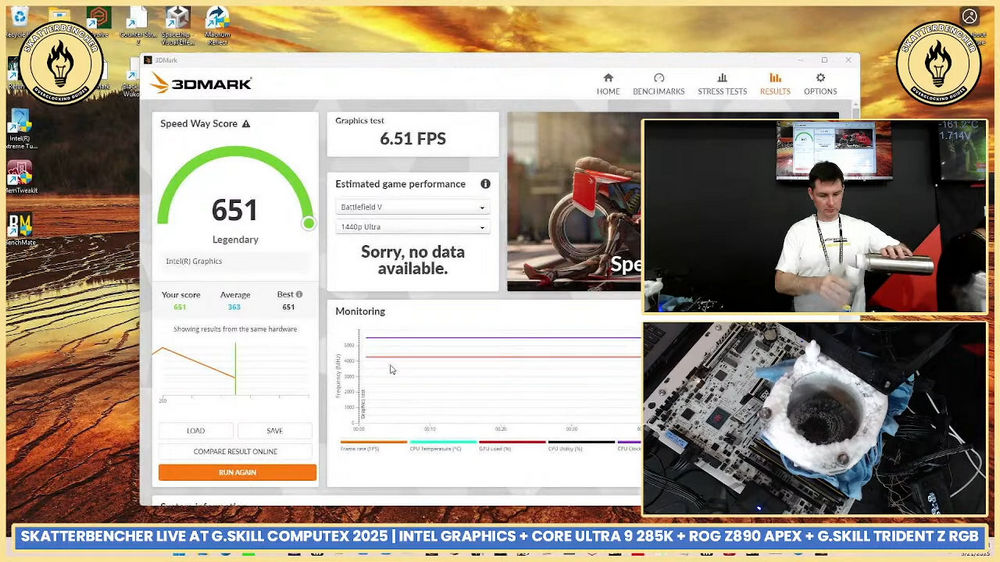Click the LOAD result button

(196, 431)
